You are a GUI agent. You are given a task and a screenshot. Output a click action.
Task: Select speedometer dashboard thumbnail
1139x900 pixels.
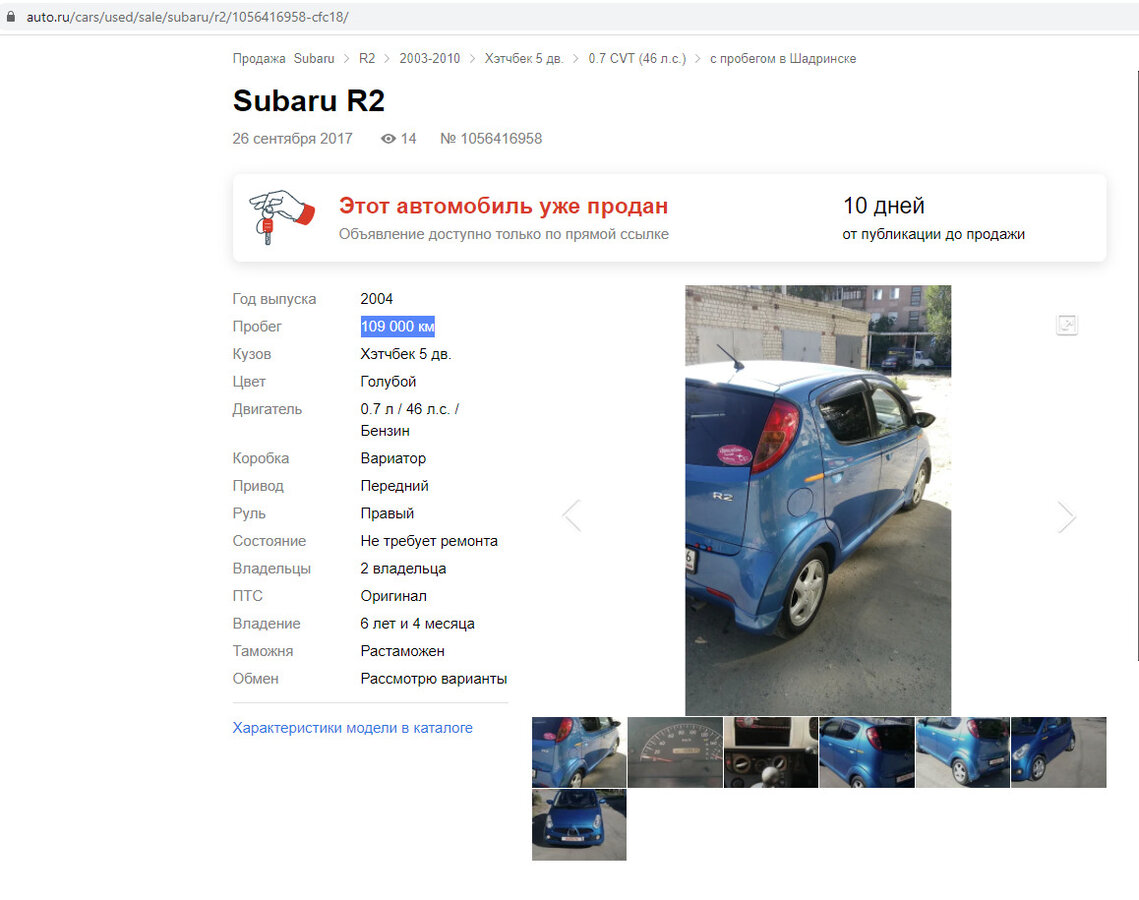tap(675, 752)
